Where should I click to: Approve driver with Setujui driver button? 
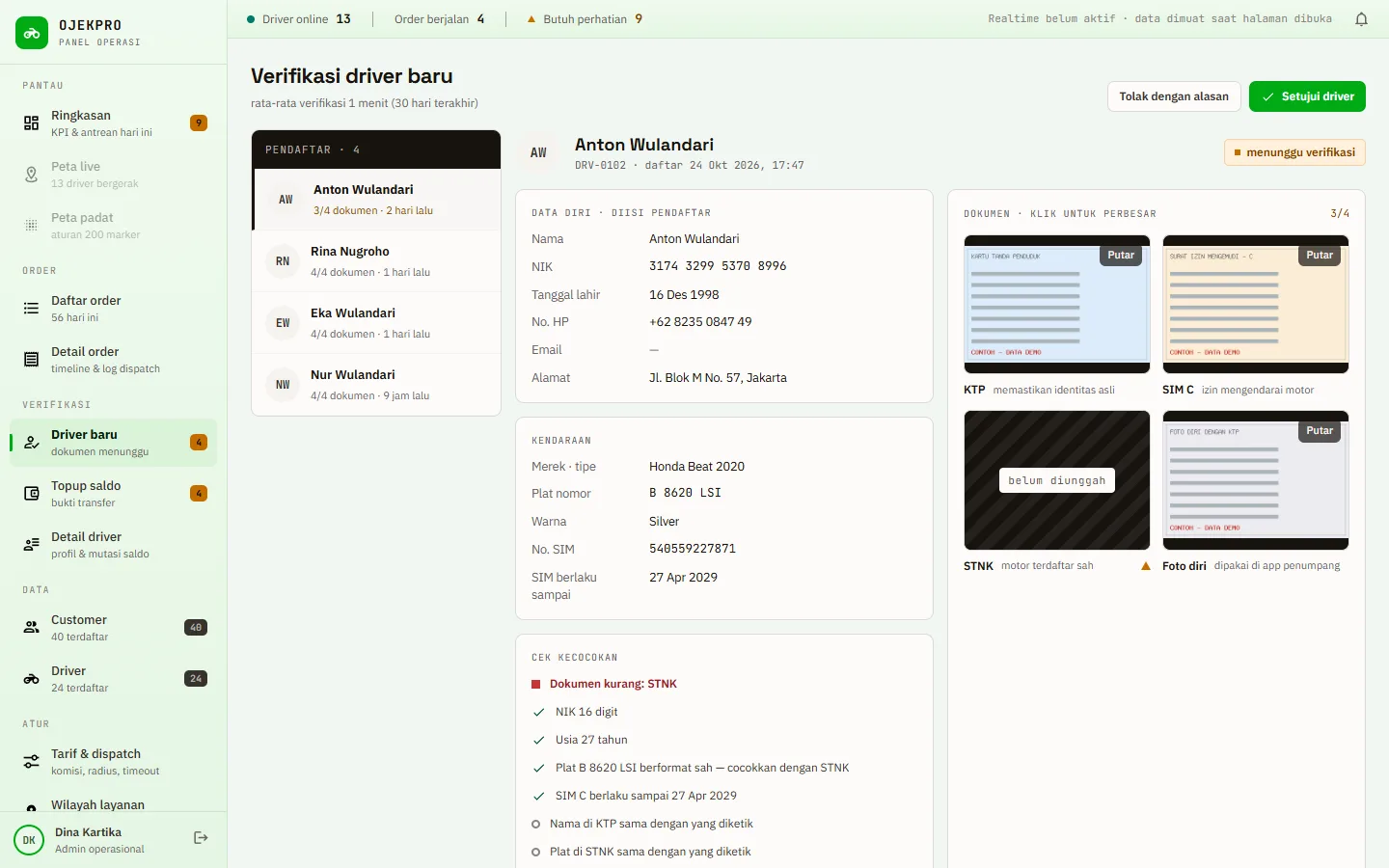(1307, 96)
